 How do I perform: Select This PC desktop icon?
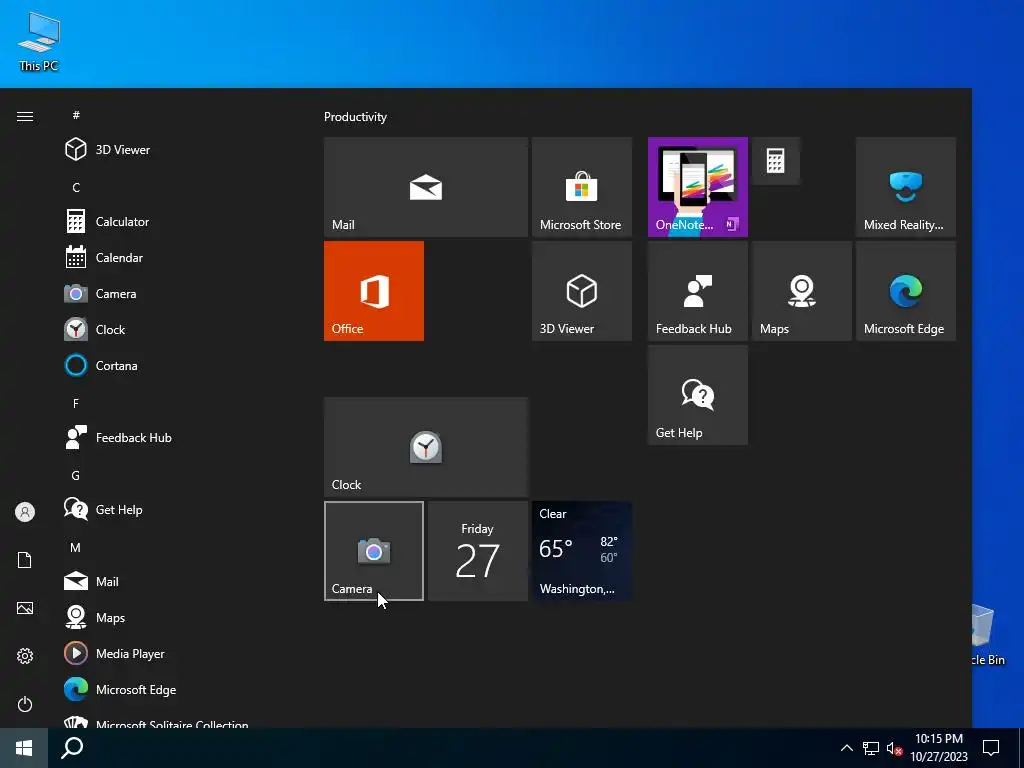[39, 42]
